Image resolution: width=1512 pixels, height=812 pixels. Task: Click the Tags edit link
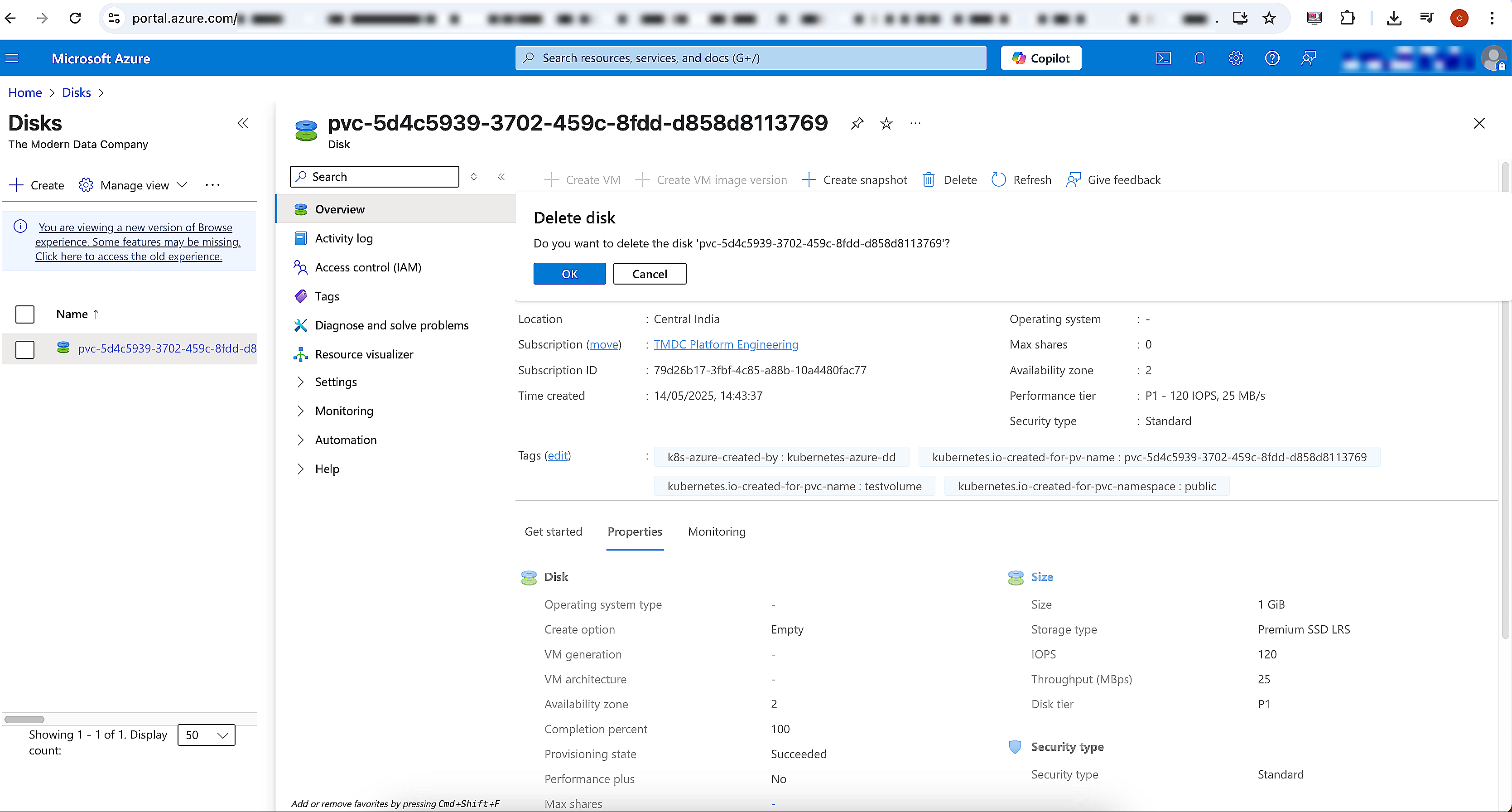558,455
